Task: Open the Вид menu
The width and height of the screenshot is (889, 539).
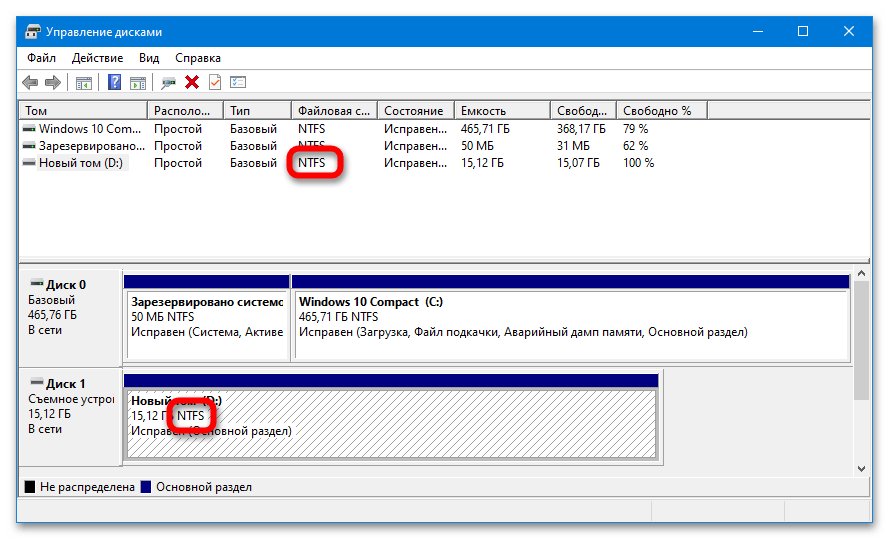Action: pos(149,58)
